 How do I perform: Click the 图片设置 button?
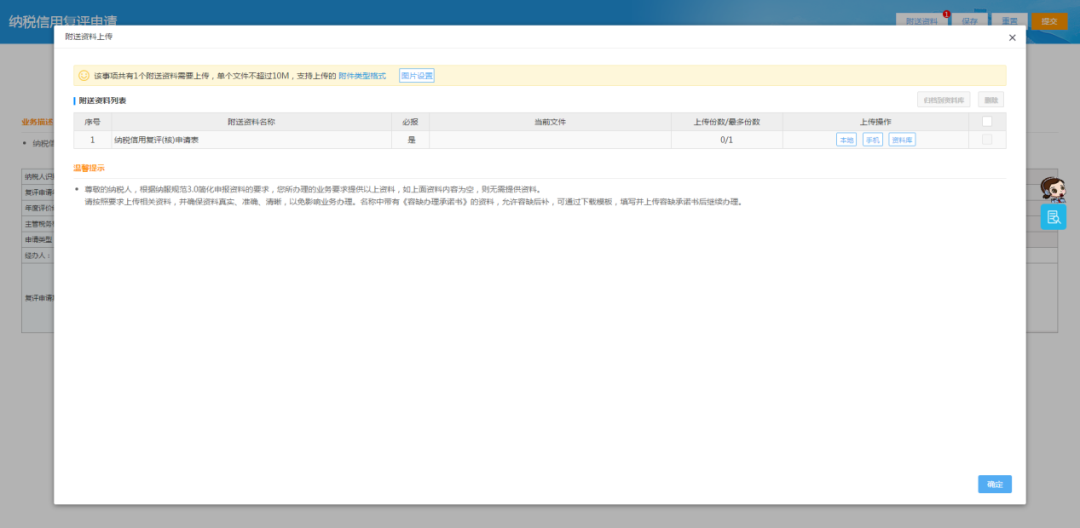pyautogui.click(x=417, y=76)
